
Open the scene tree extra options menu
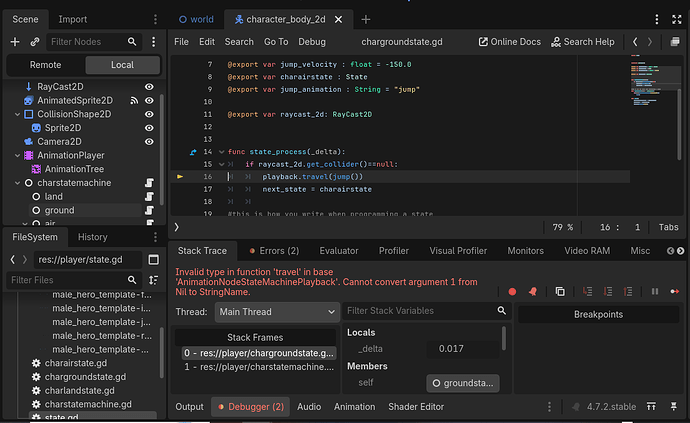coord(154,42)
